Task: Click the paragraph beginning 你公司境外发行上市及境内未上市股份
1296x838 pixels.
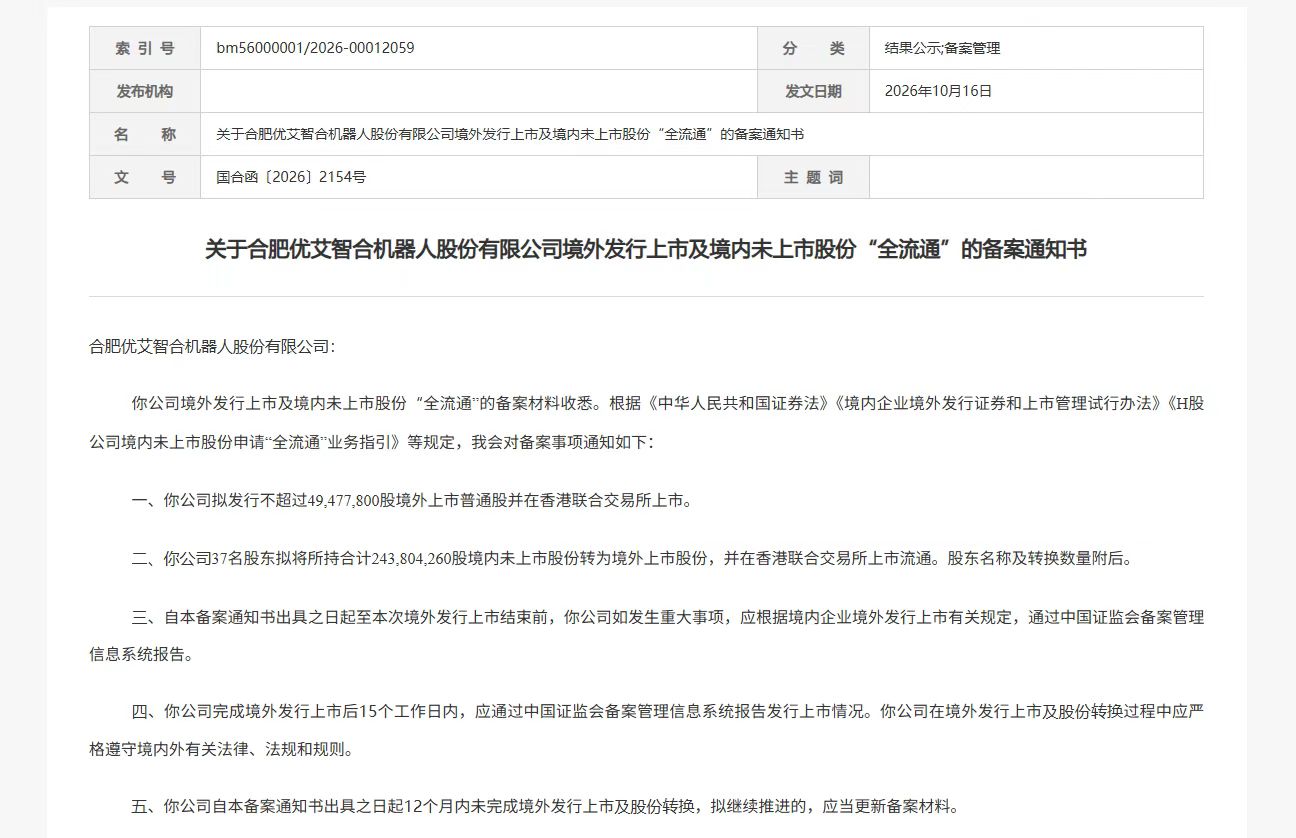Action: tap(646, 422)
